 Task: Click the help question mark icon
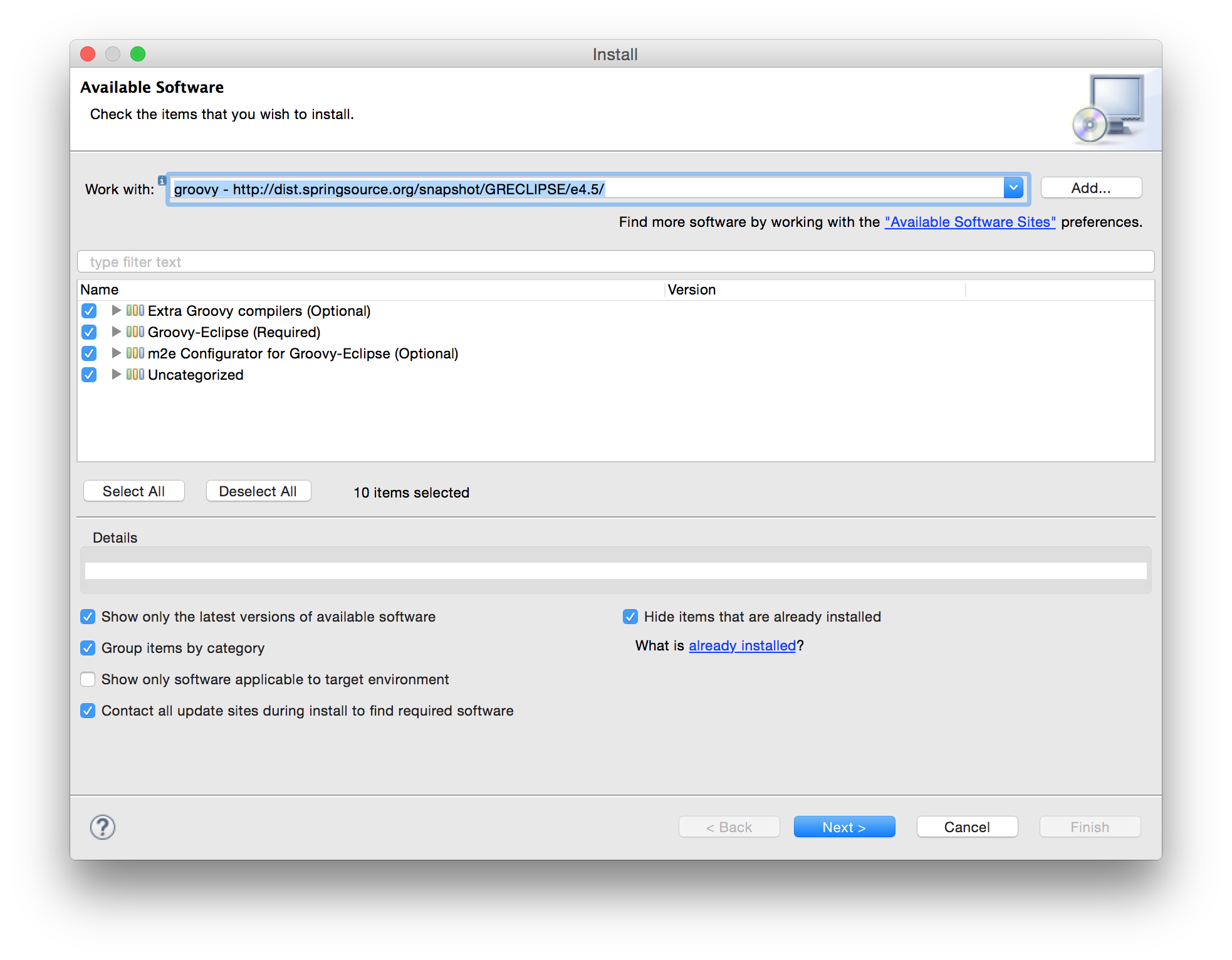pos(102,827)
